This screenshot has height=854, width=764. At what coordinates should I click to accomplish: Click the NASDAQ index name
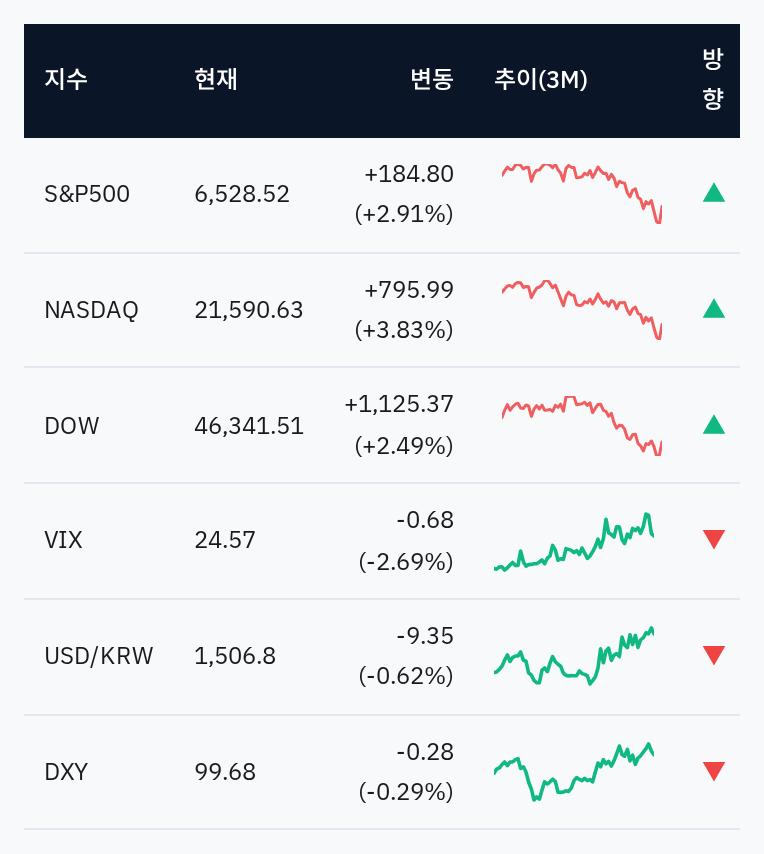(91, 310)
